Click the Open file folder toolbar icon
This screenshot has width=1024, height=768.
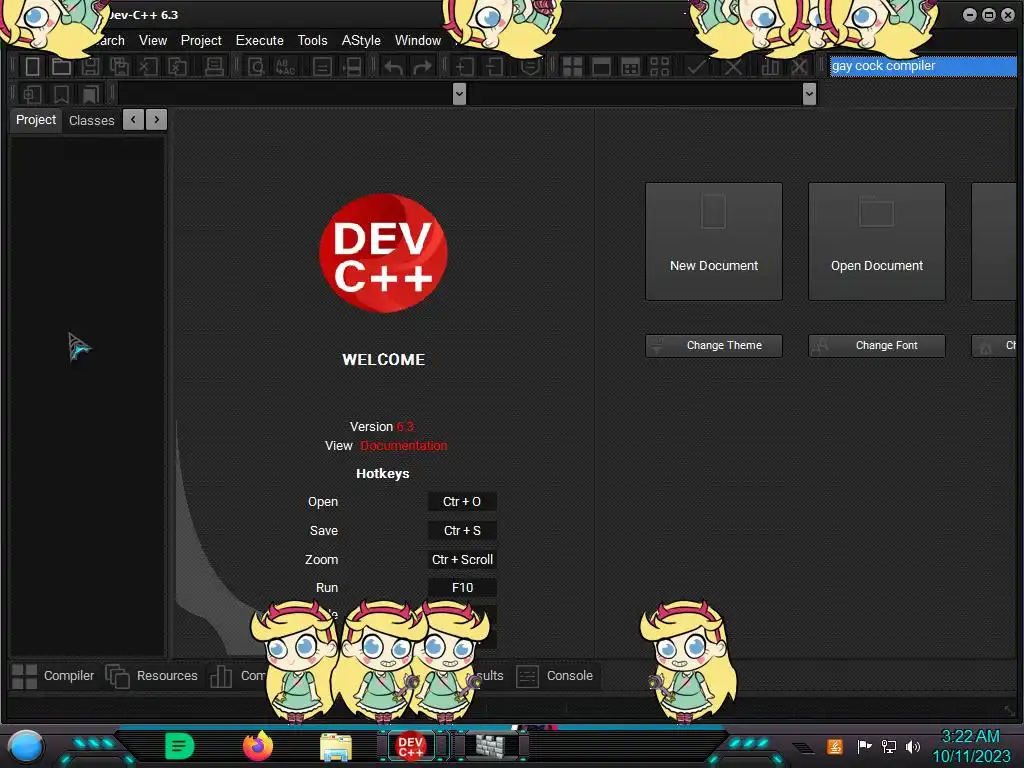click(61, 67)
